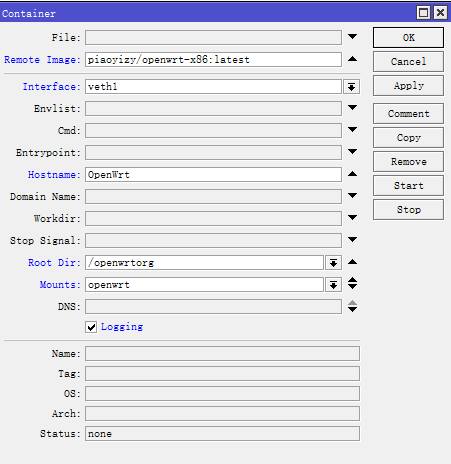Expand the Workdir field arrow
451x464 pixels.
[352, 217]
